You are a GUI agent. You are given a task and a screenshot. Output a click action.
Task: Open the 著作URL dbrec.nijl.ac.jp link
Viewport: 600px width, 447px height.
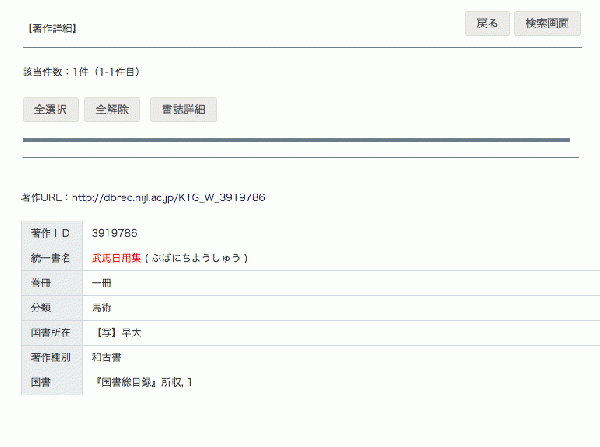(169, 197)
